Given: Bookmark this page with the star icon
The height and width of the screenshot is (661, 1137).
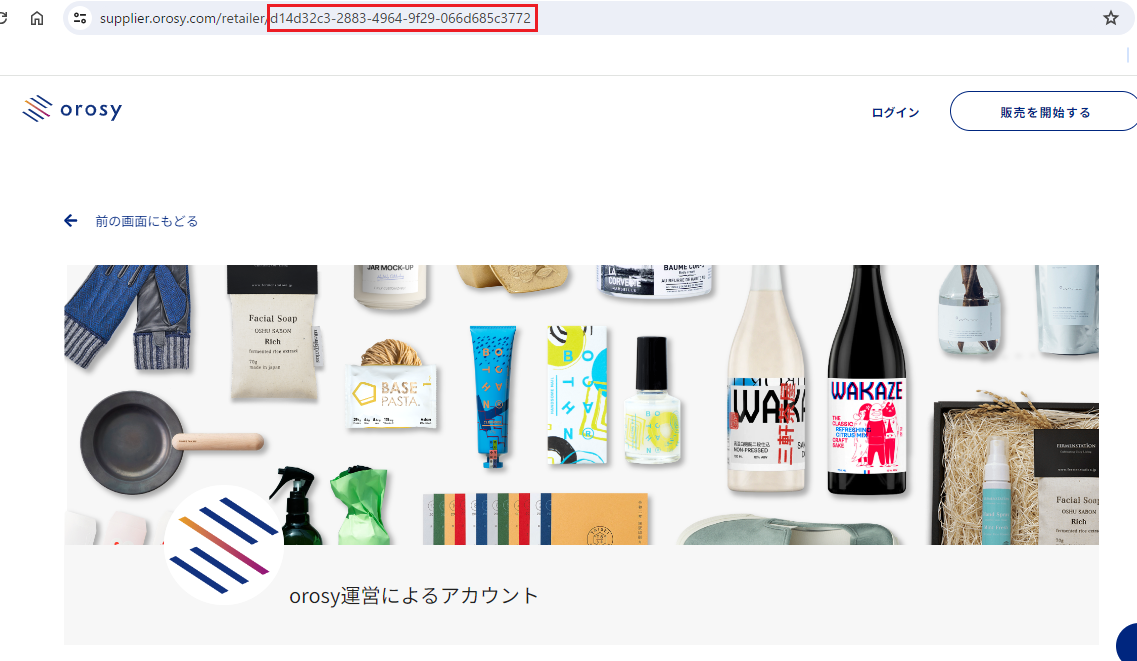Looking at the screenshot, I should [x=1111, y=18].
